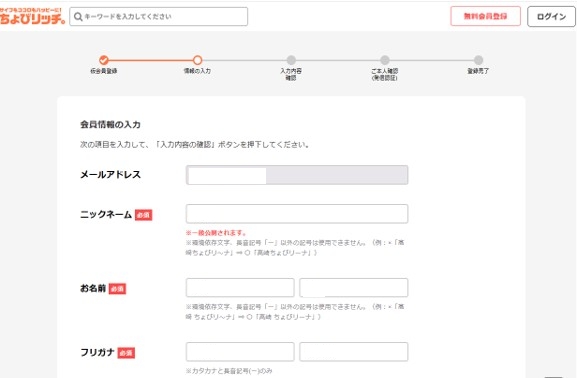Focus the first フリガナ input box
The image size is (577, 378).
[x=240, y=351]
